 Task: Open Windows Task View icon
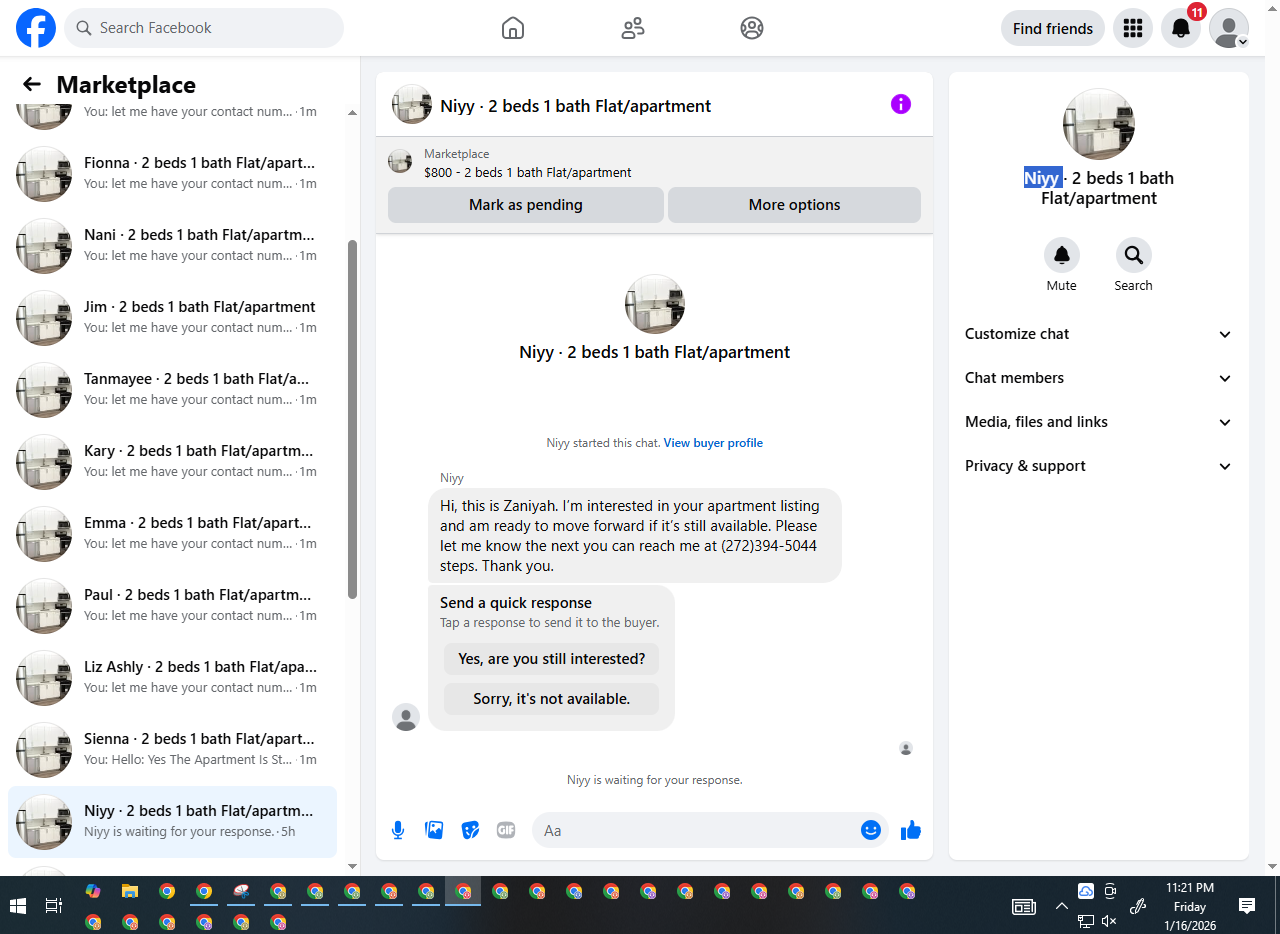(x=54, y=906)
